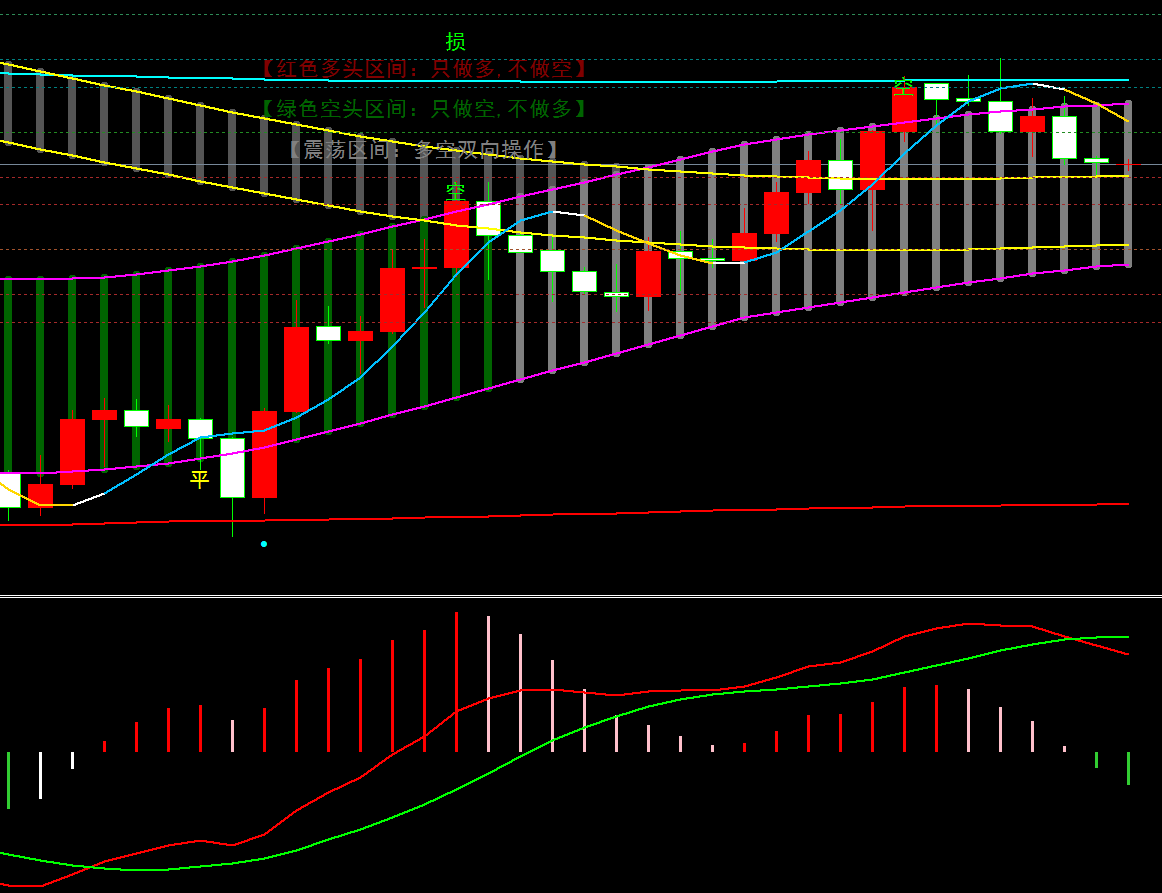Select the leftmost green histogram bar
The image size is (1162, 893).
point(8,780)
